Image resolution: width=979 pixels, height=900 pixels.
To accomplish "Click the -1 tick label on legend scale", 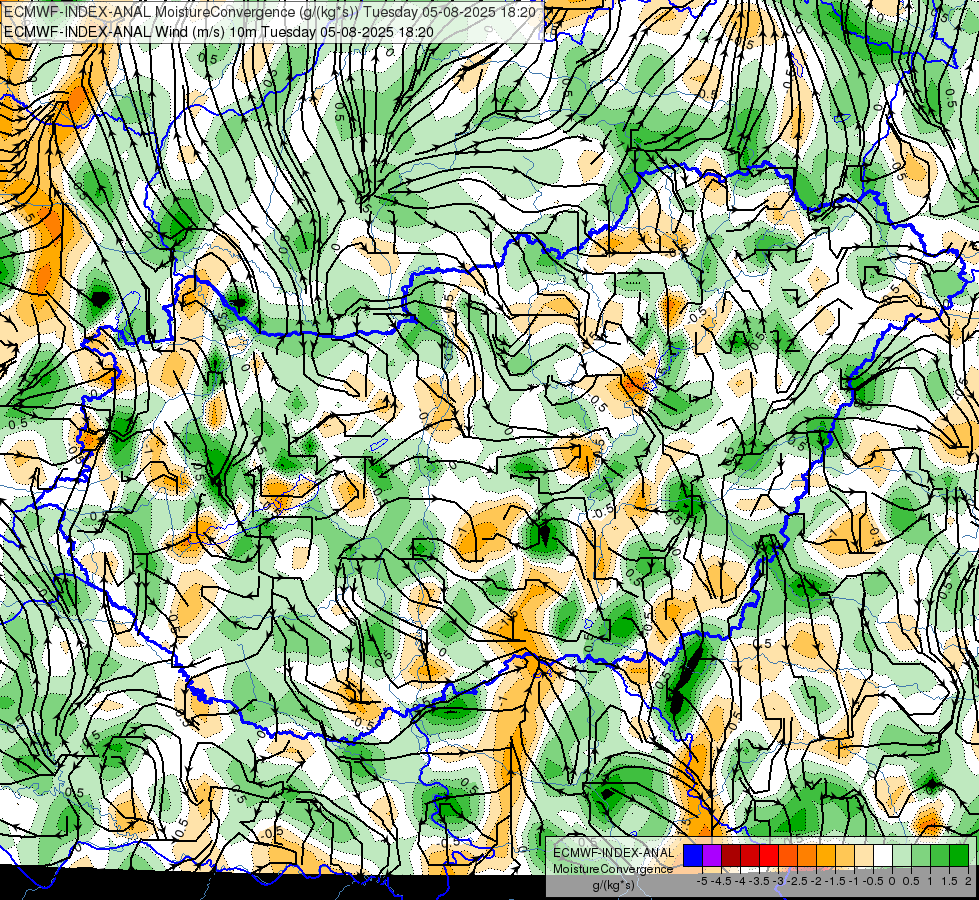I will tap(854, 881).
